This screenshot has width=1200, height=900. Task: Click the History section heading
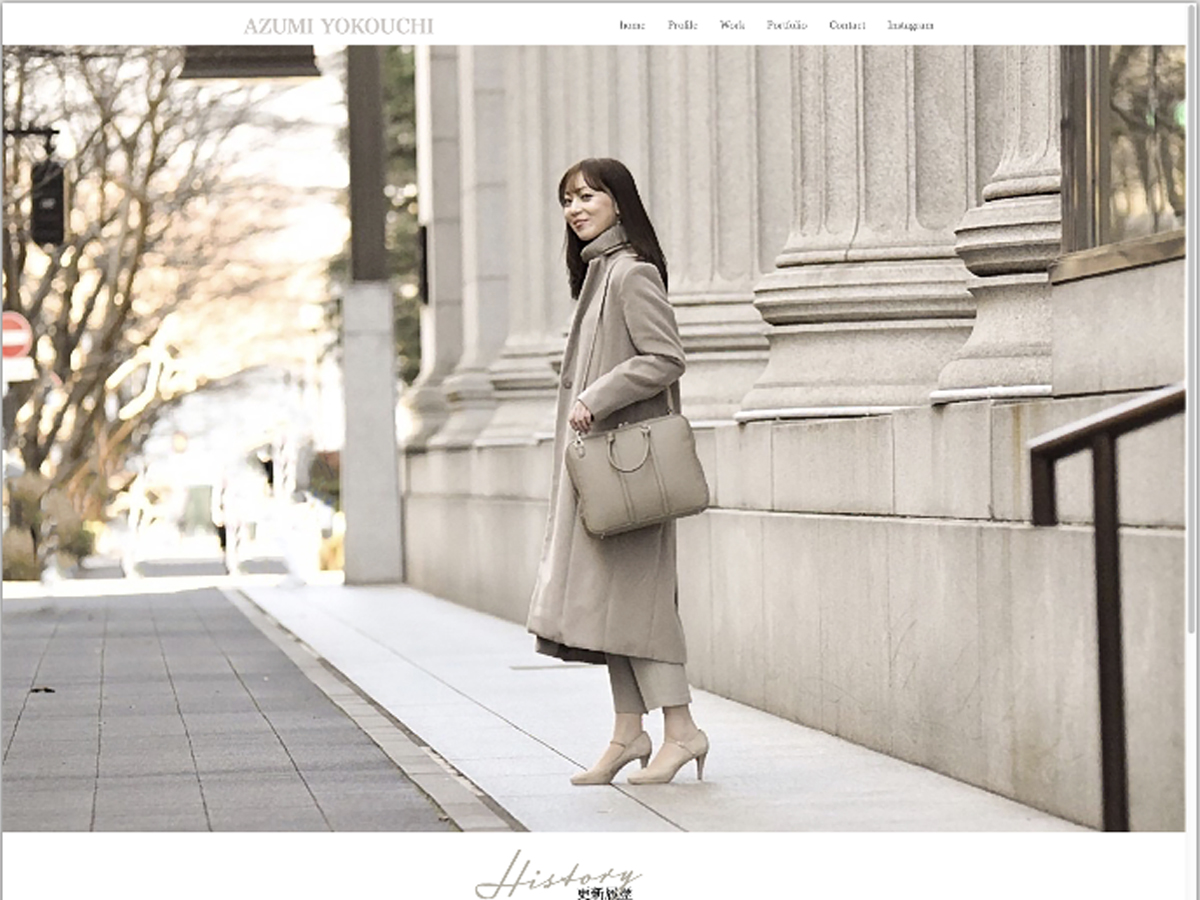[557, 875]
